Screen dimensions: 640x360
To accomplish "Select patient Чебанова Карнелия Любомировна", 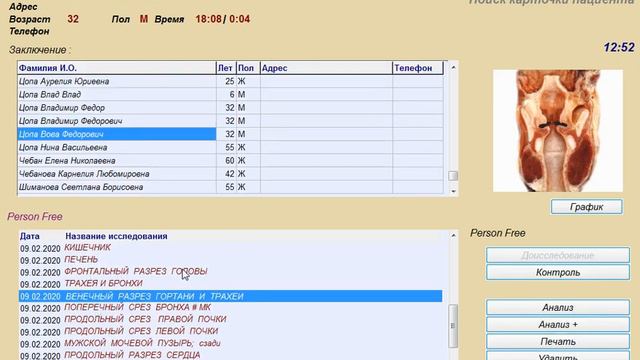I will click(x=116, y=174).
